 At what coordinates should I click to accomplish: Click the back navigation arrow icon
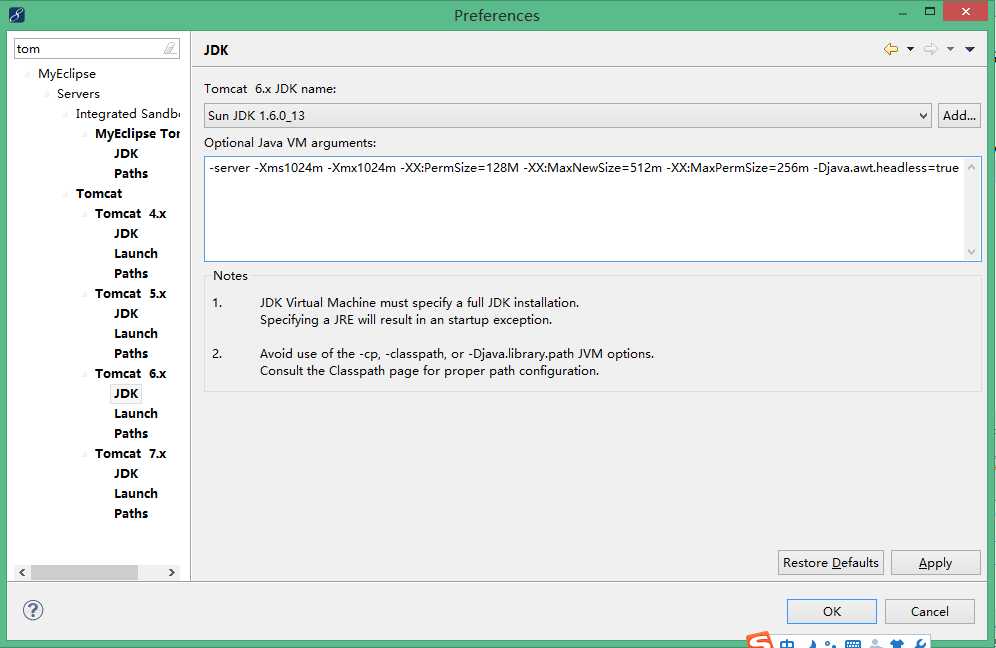coord(891,49)
